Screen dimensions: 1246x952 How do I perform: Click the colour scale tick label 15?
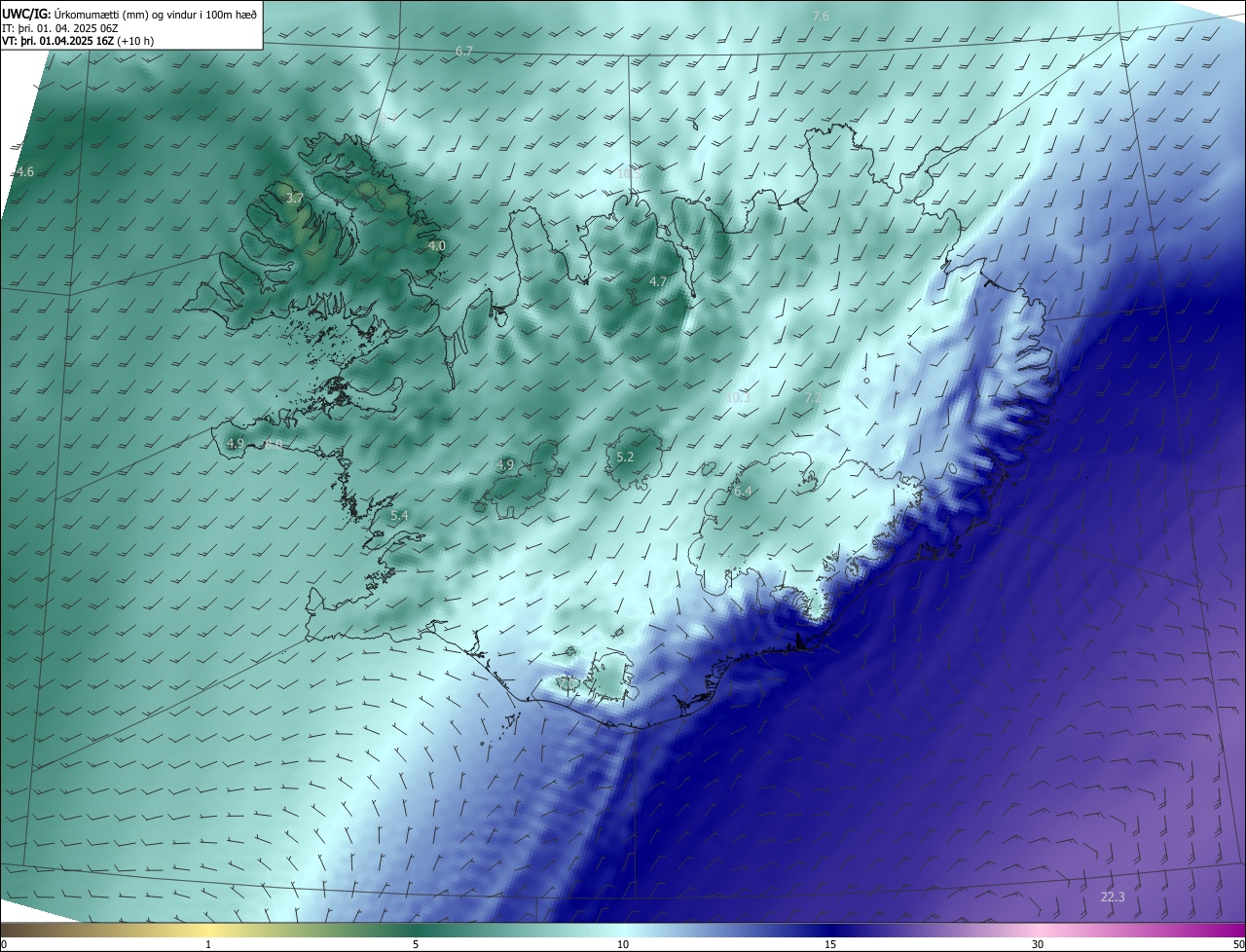[x=830, y=944]
